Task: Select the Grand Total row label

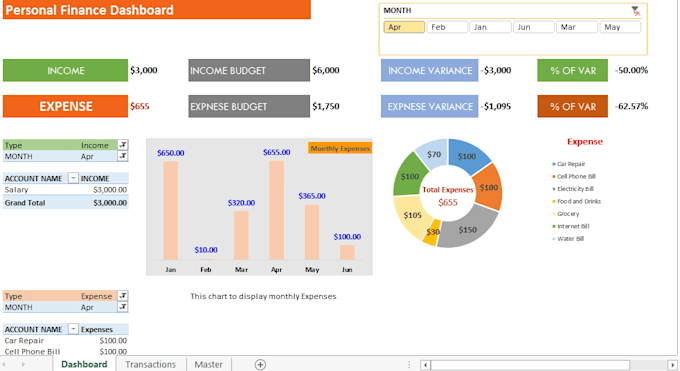Action: point(25,203)
